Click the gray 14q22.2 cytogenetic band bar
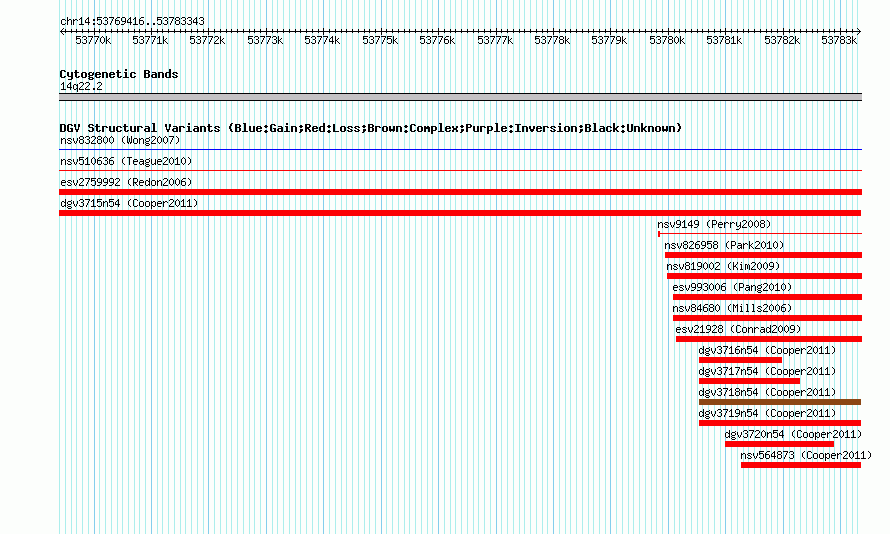This screenshot has height=534, width=890. click(460, 97)
